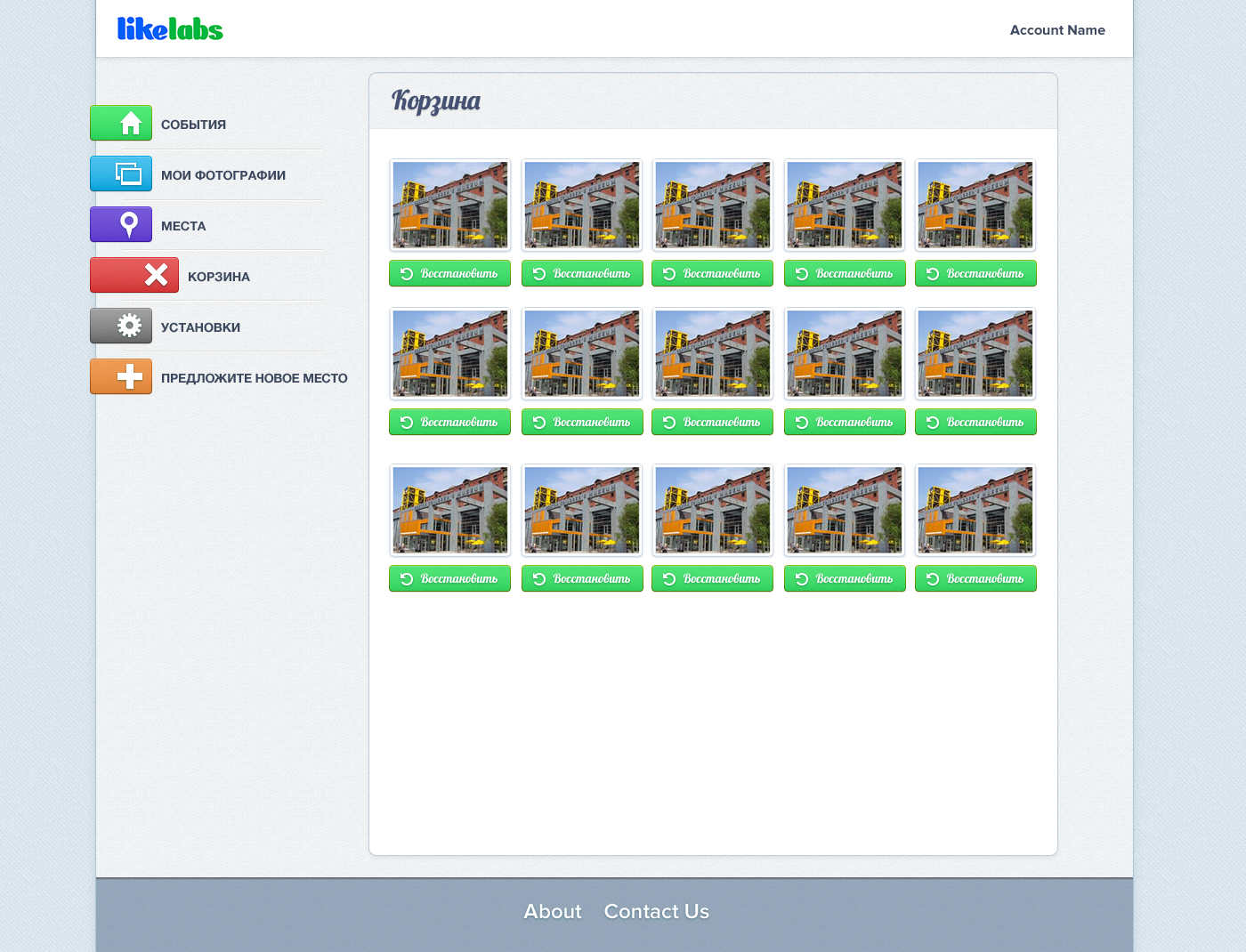This screenshot has height=952, width=1246.
Task: Click restore arrow icon under first photo
Action: pos(407,274)
